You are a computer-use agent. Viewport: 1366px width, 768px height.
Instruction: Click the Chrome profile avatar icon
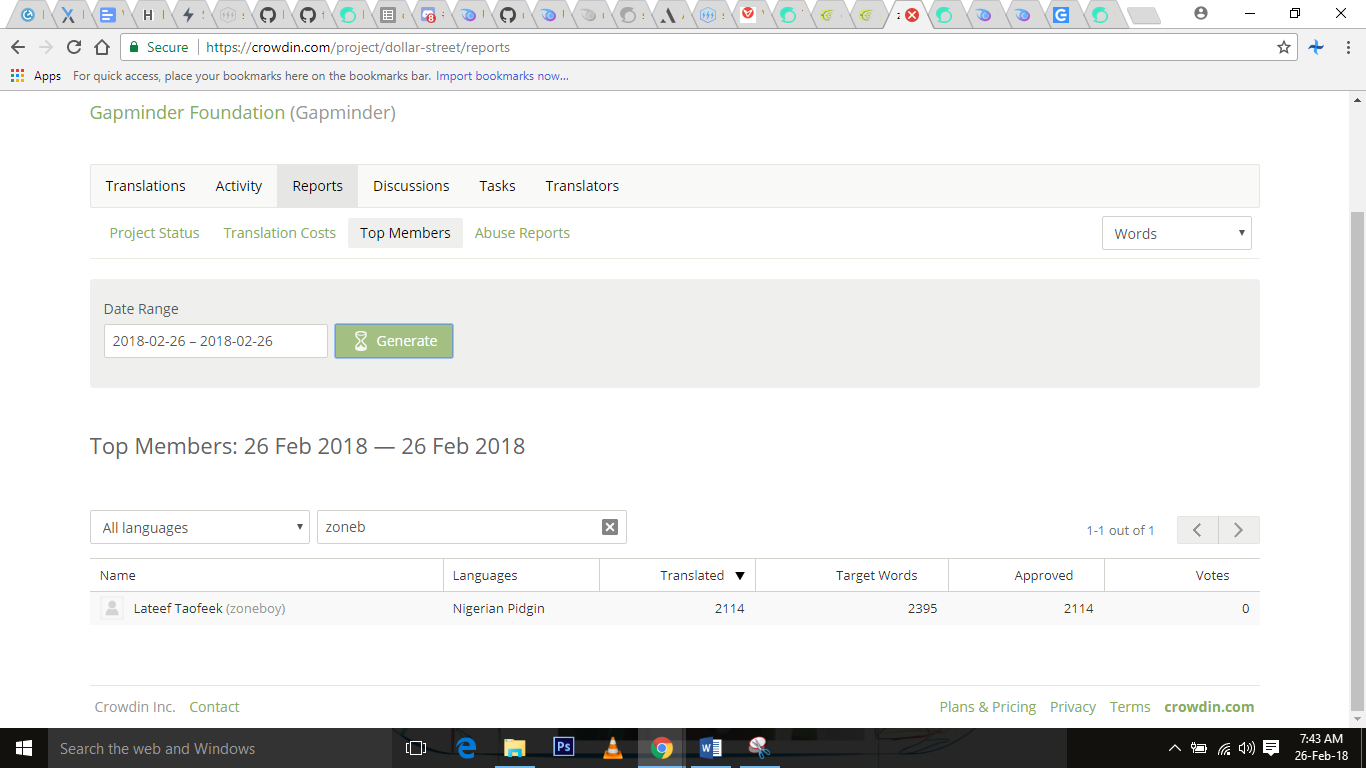(1201, 14)
